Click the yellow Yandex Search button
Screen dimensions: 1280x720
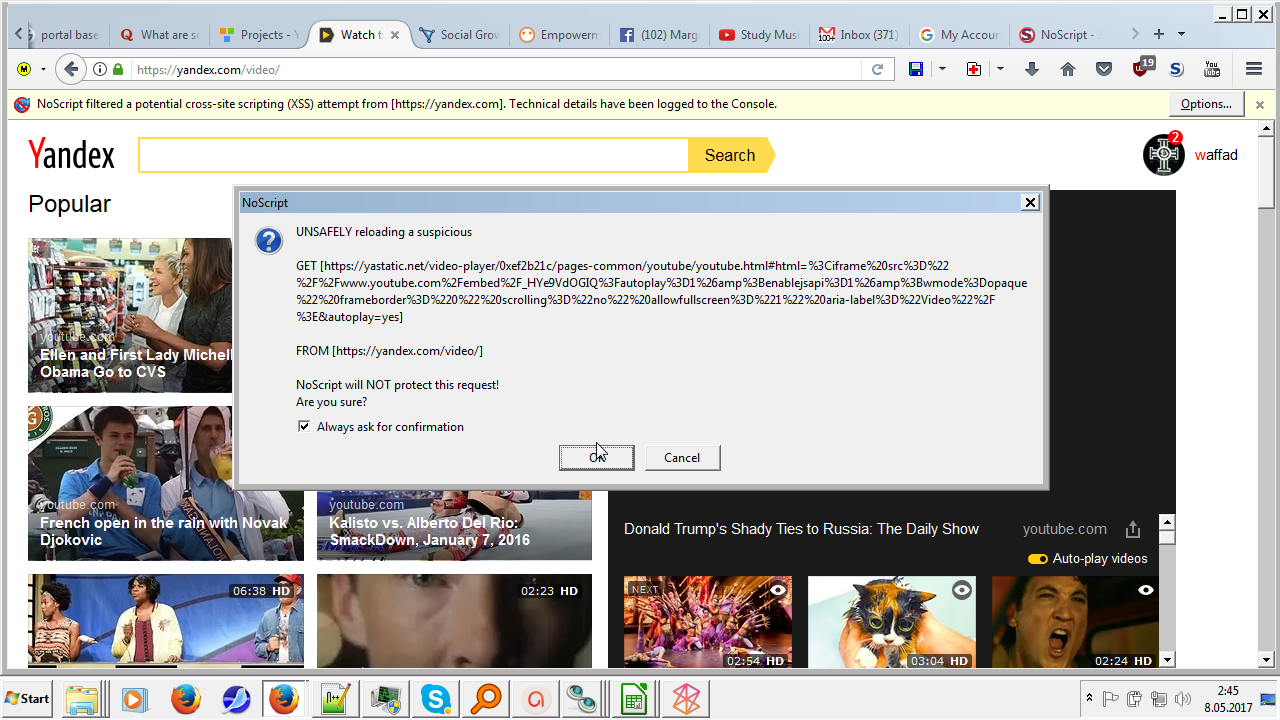[730, 155]
